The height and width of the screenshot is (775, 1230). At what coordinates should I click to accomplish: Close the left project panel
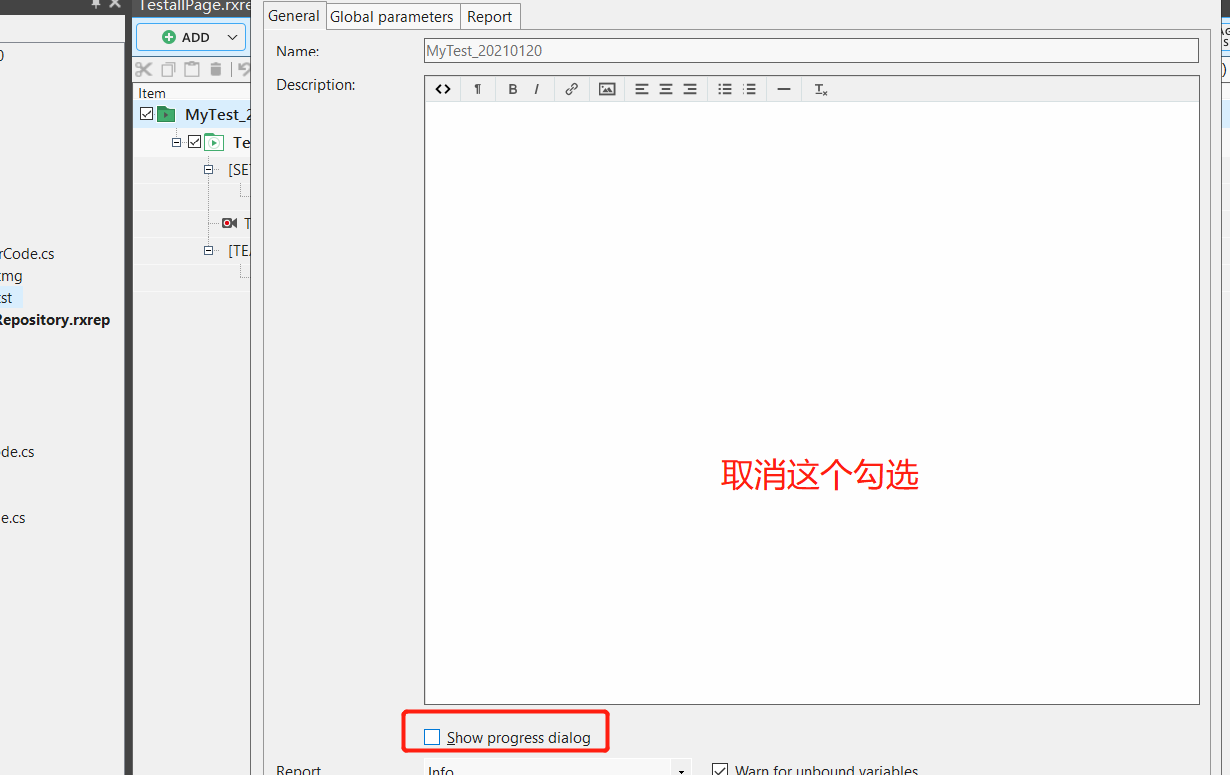click(x=115, y=4)
